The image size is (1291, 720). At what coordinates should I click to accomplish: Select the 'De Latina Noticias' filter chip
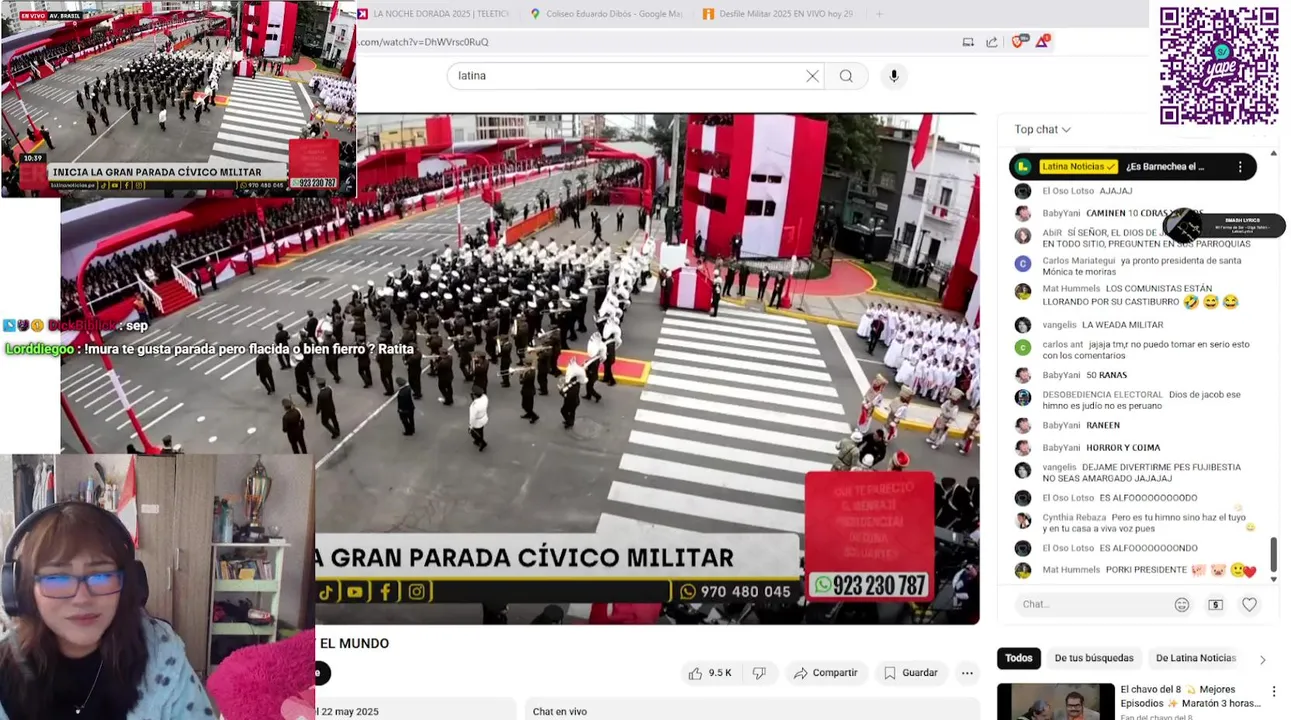[x=1195, y=658]
